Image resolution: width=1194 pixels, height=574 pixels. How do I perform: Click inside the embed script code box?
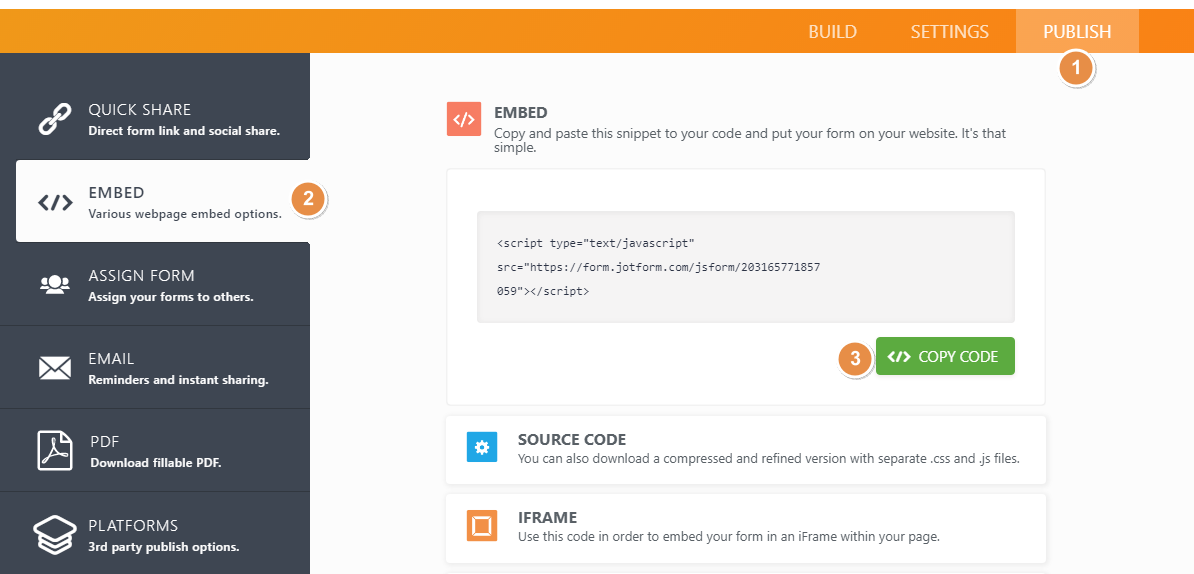(745, 267)
